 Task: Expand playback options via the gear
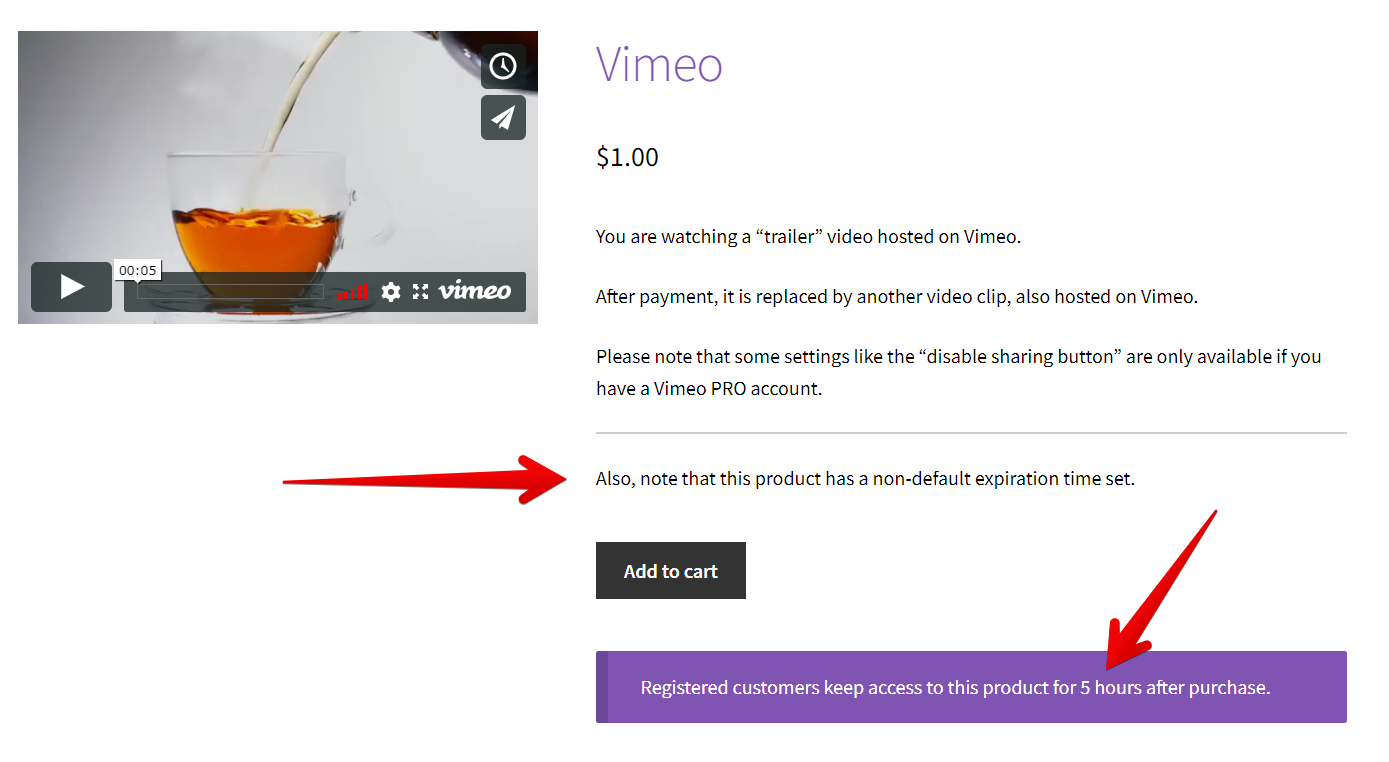pos(390,291)
